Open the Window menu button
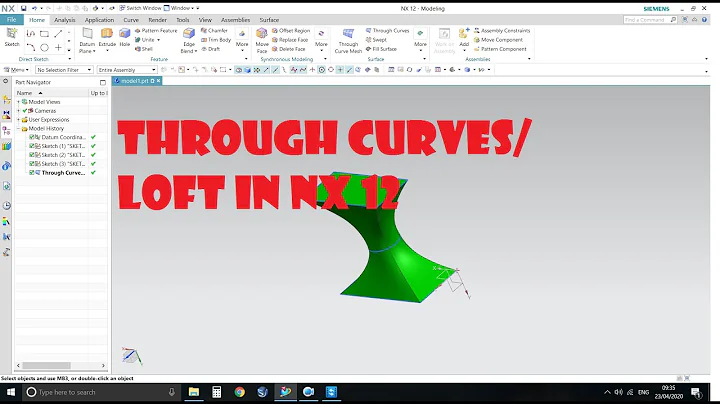The width and height of the screenshot is (720, 404). tap(180, 8)
